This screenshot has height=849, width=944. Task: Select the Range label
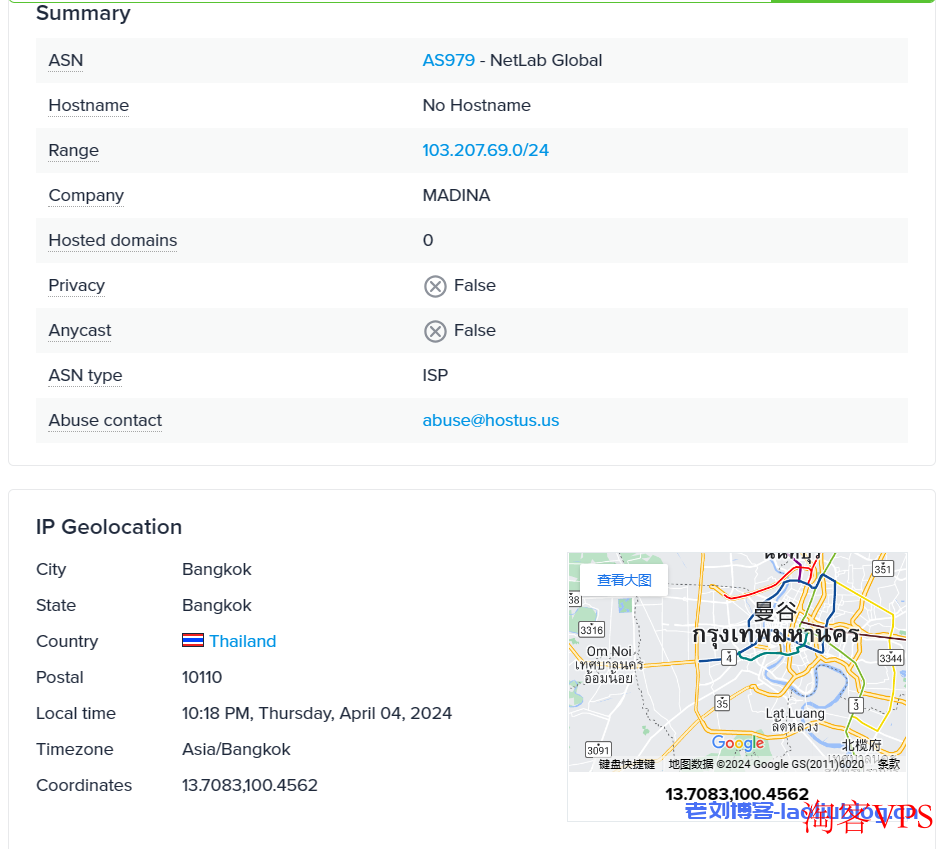(x=73, y=151)
